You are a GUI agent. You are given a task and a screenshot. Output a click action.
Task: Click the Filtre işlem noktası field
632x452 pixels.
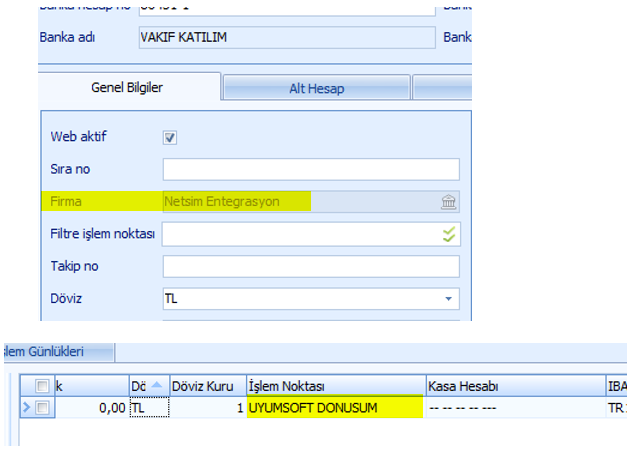click(x=311, y=234)
